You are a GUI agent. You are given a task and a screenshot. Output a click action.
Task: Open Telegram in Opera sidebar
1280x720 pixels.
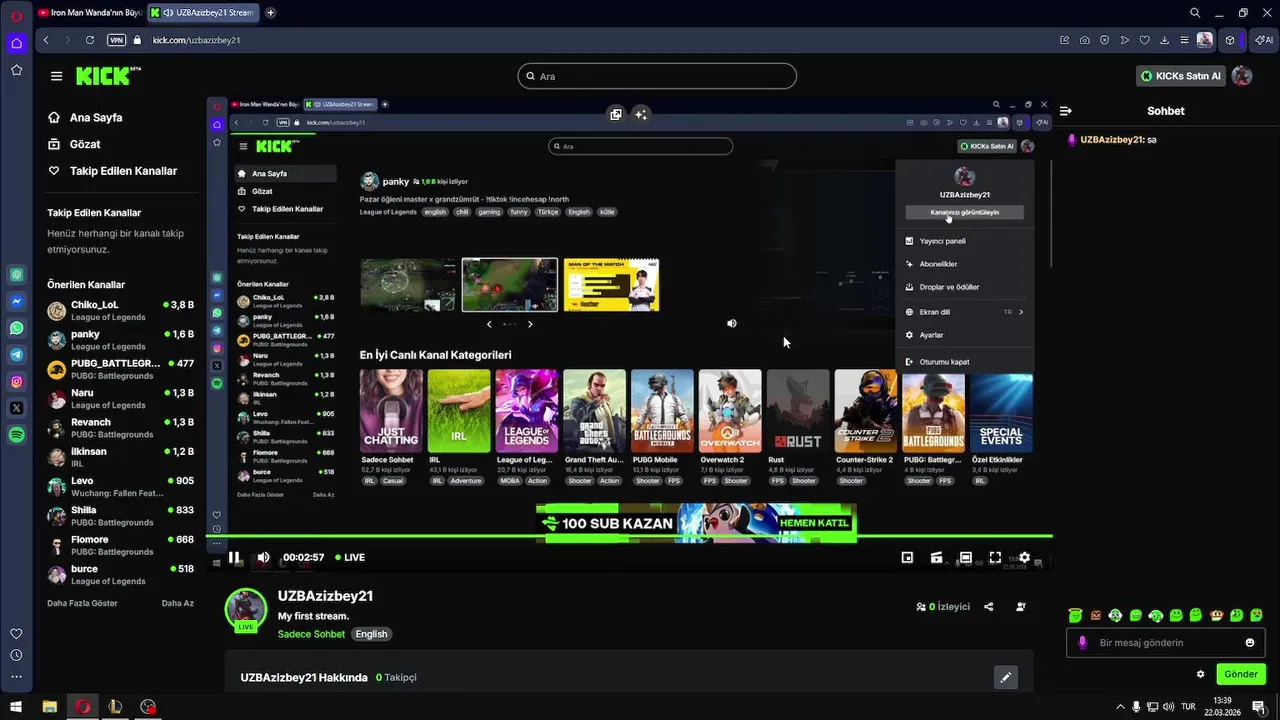pyautogui.click(x=16, y=354)
